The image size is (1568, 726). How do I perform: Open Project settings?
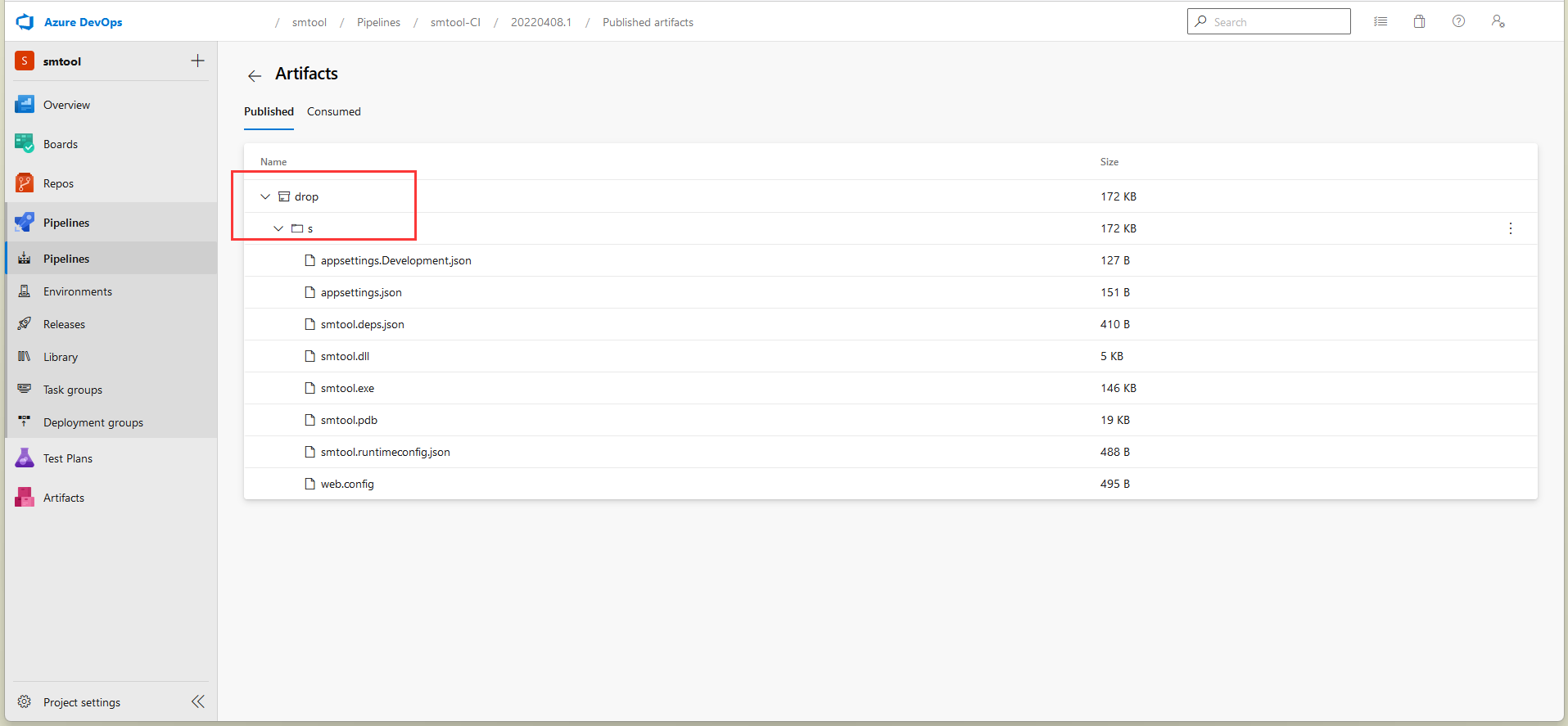(x=81, y=702)
